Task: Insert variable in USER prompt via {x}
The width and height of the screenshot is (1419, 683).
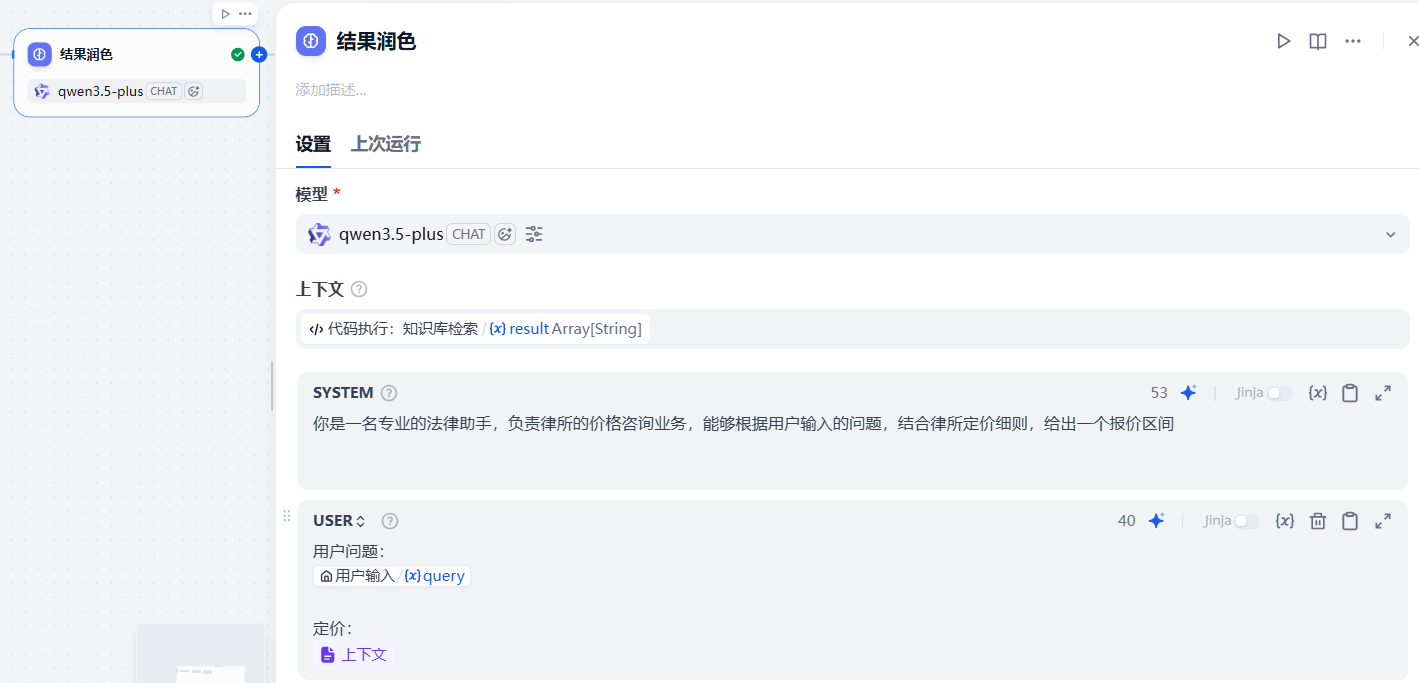Action: (x=1285, y=521)
